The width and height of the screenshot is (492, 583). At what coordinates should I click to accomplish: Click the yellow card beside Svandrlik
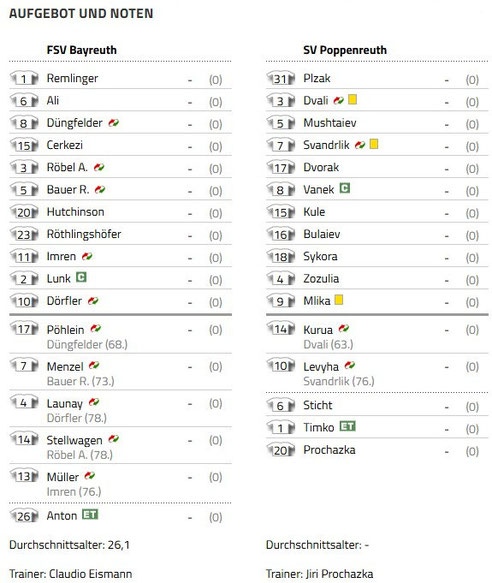pyautogui.click(x=374, y=144)
